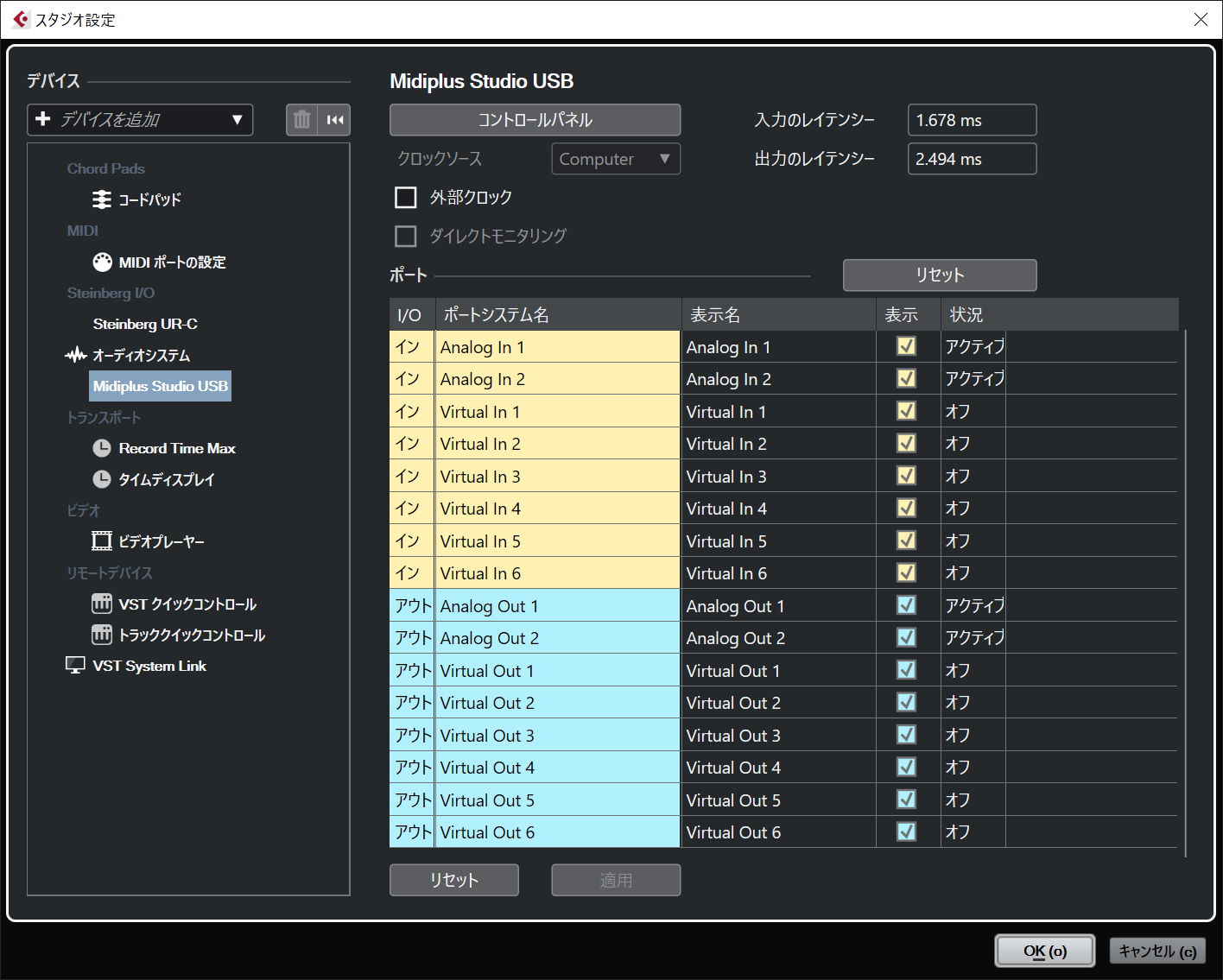Click the port リセット button
This screenshot has width=1223, height=980.
coord(940,275)
